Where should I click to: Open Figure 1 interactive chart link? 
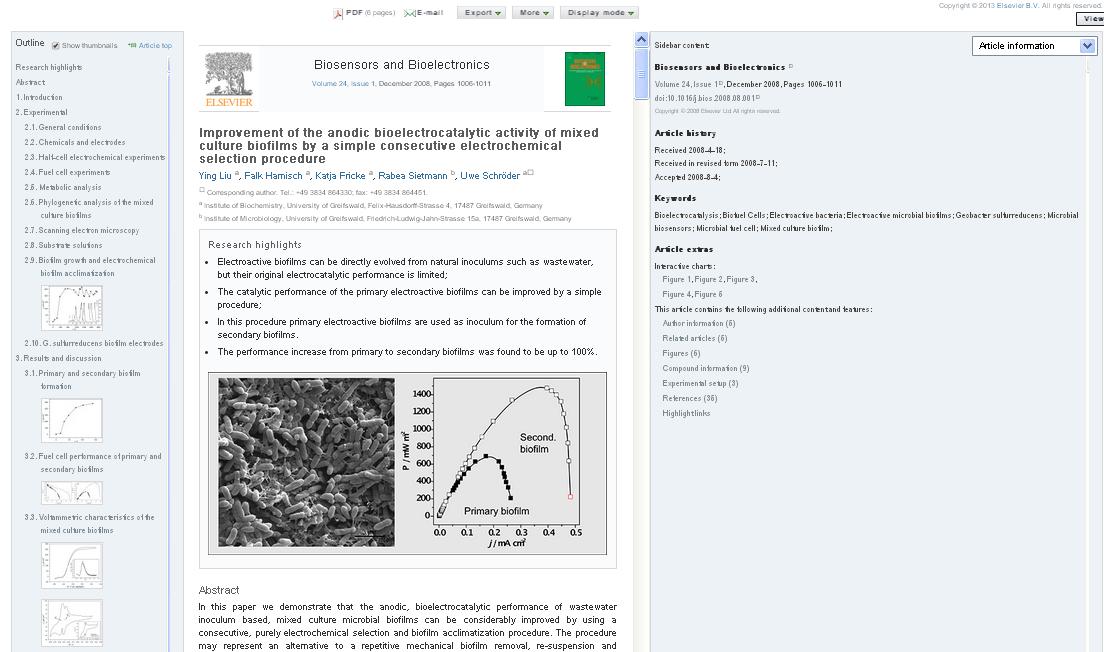point(677,280)
